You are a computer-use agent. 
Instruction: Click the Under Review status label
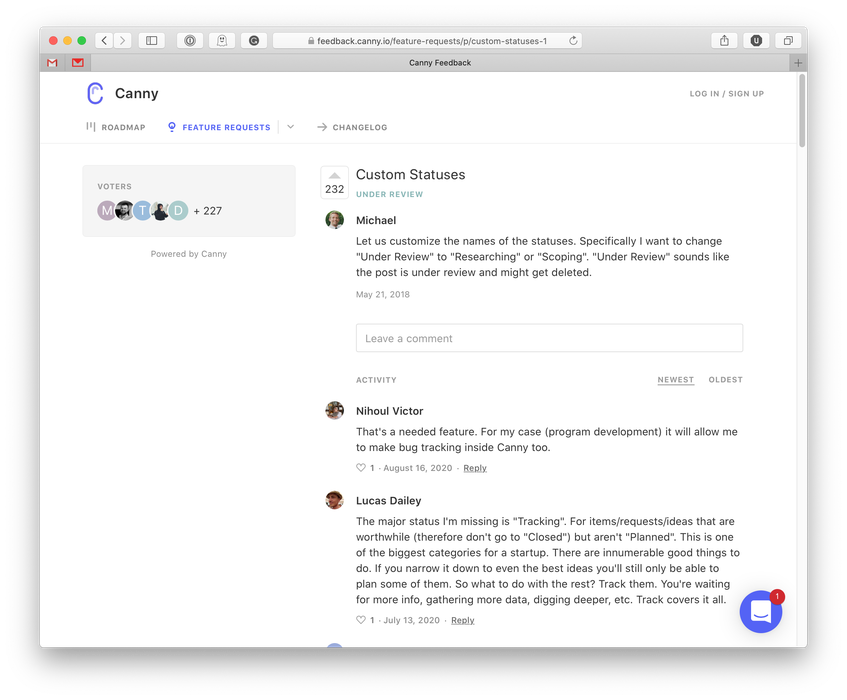point(389,194)
